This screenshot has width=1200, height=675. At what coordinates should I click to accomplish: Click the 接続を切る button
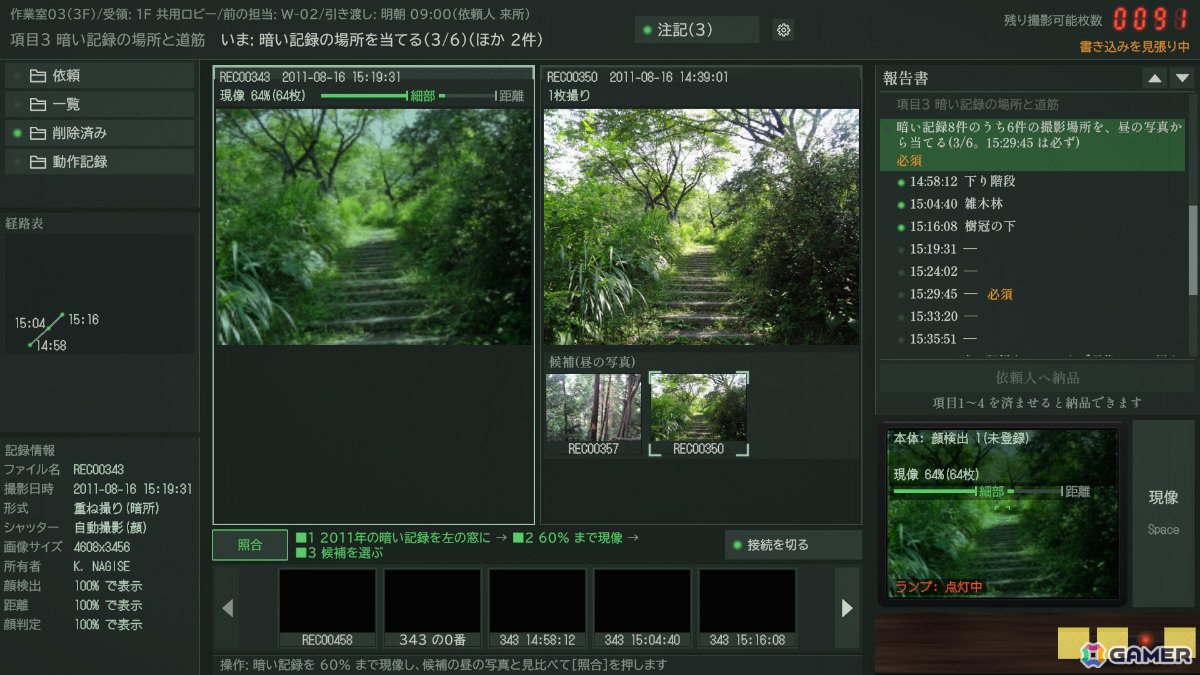(x=793, y=545)
